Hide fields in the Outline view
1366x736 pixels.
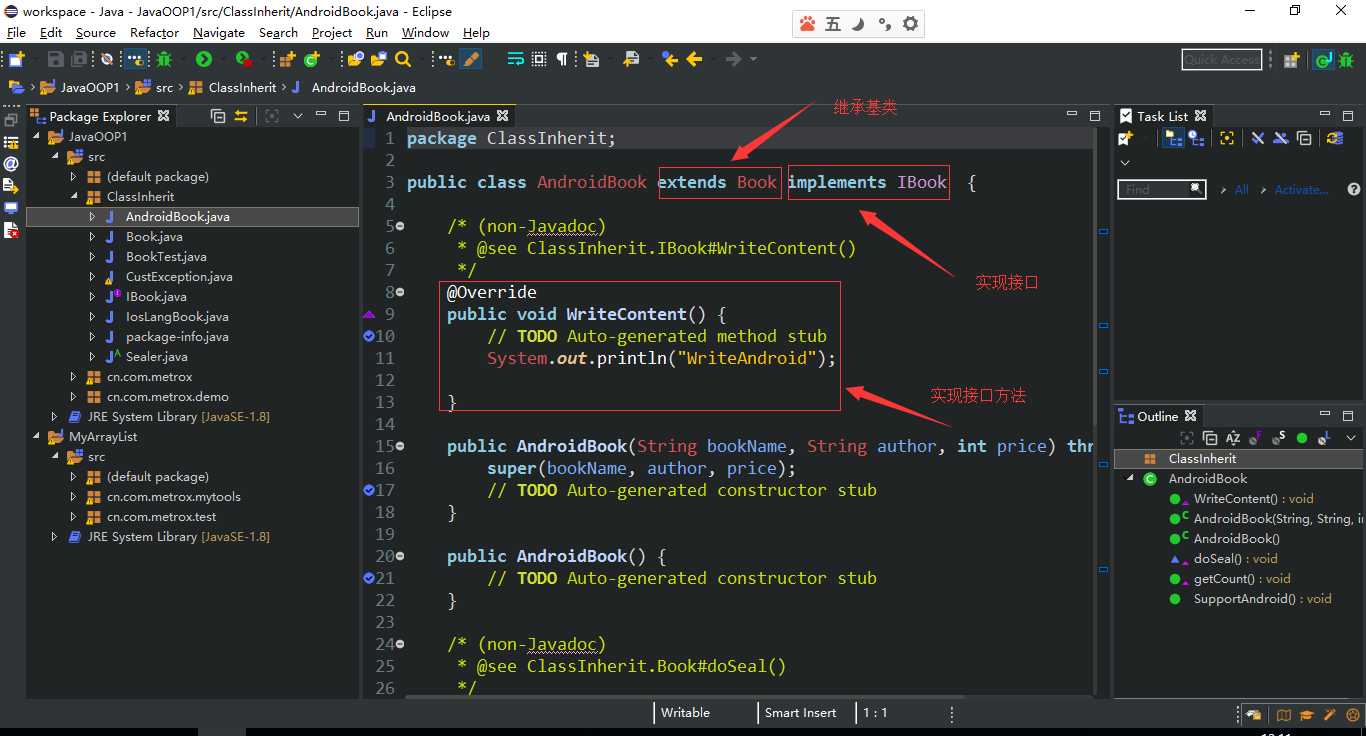pos(1256,438)
